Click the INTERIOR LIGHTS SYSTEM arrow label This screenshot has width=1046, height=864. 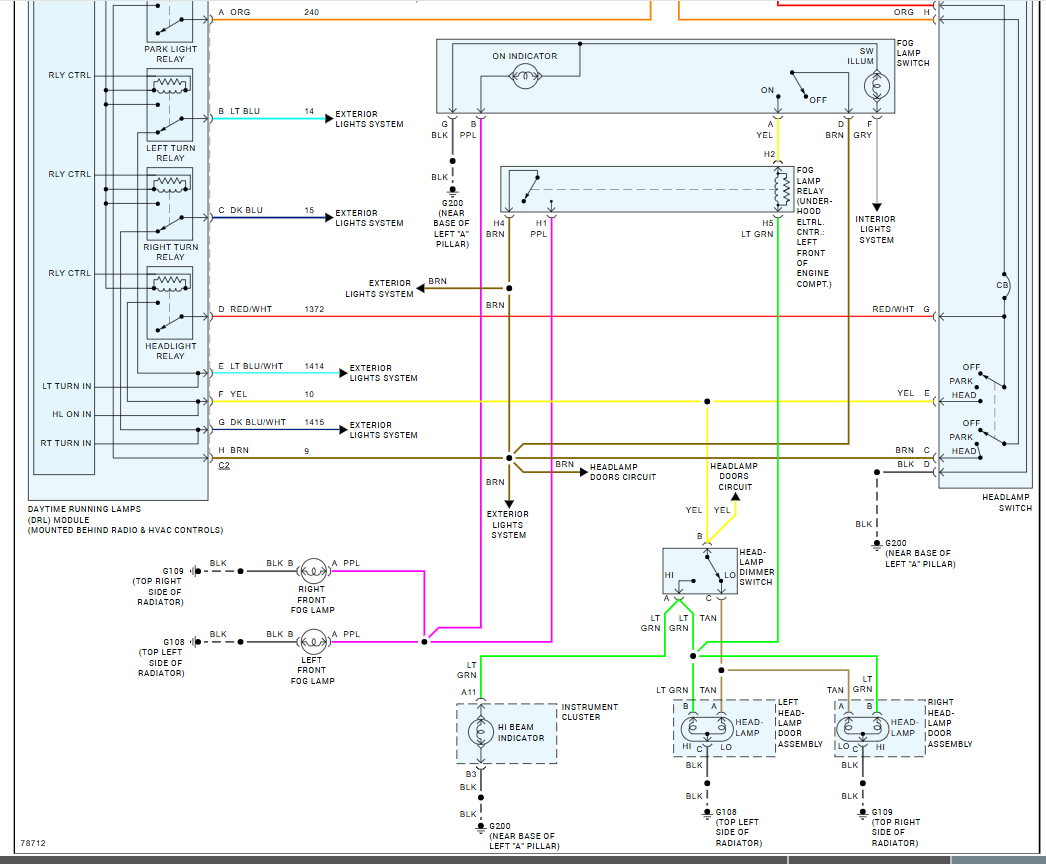coord(876,229)
